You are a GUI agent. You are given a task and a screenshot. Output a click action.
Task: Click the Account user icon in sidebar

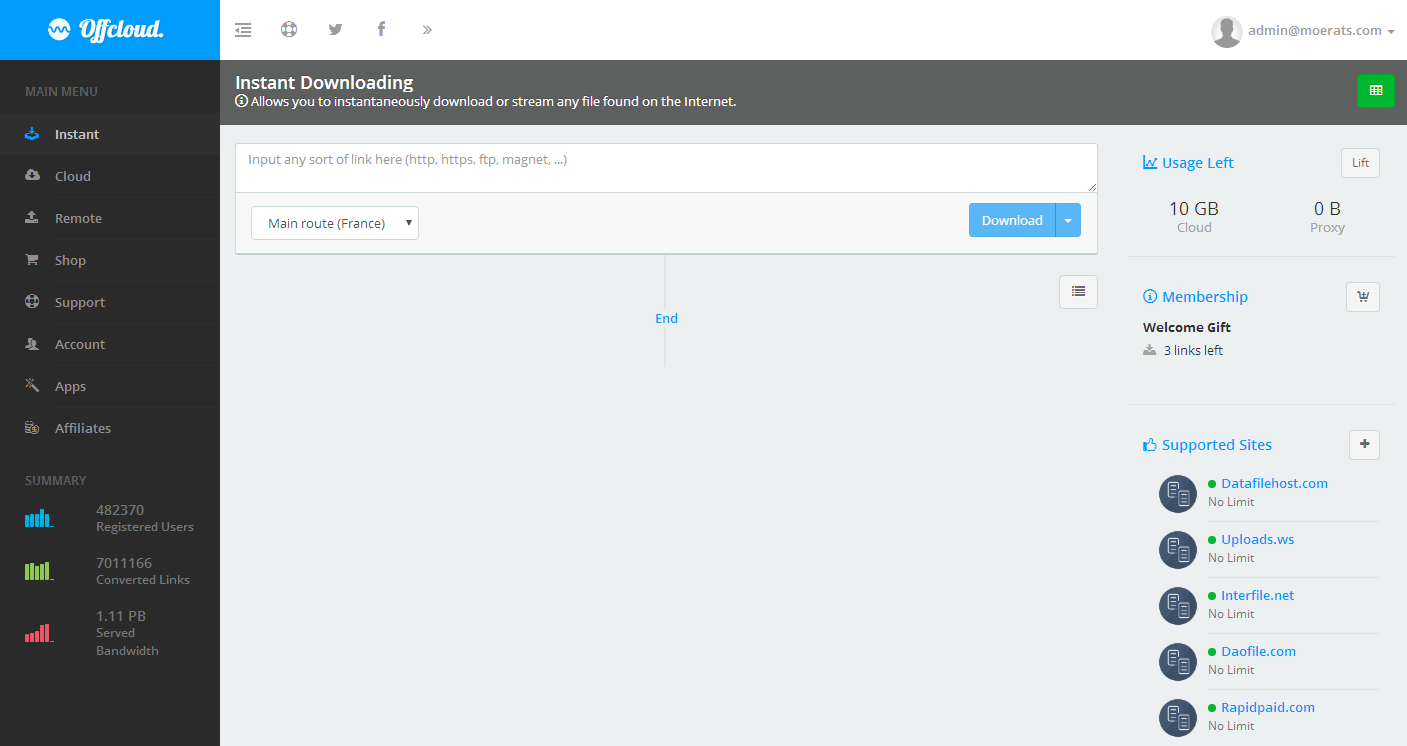coord(32,344)
